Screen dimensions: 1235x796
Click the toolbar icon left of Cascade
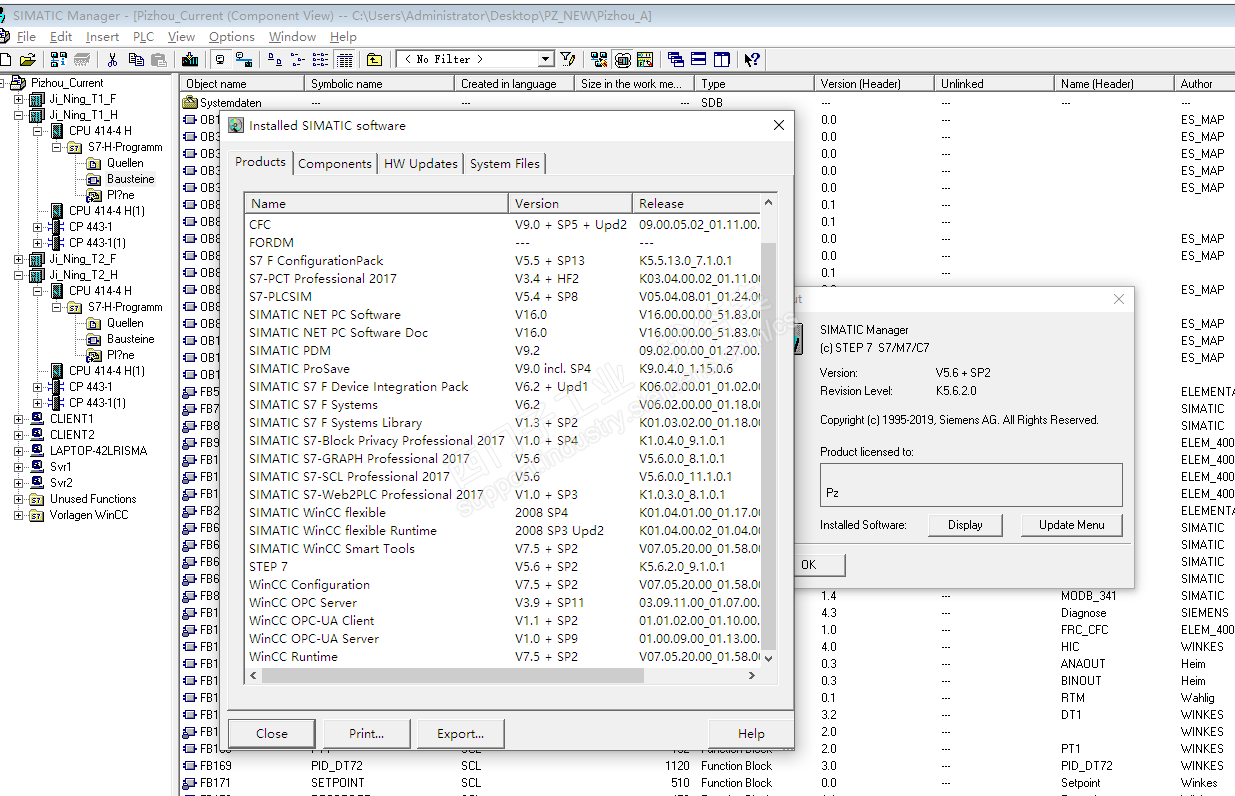coord(645,59)
